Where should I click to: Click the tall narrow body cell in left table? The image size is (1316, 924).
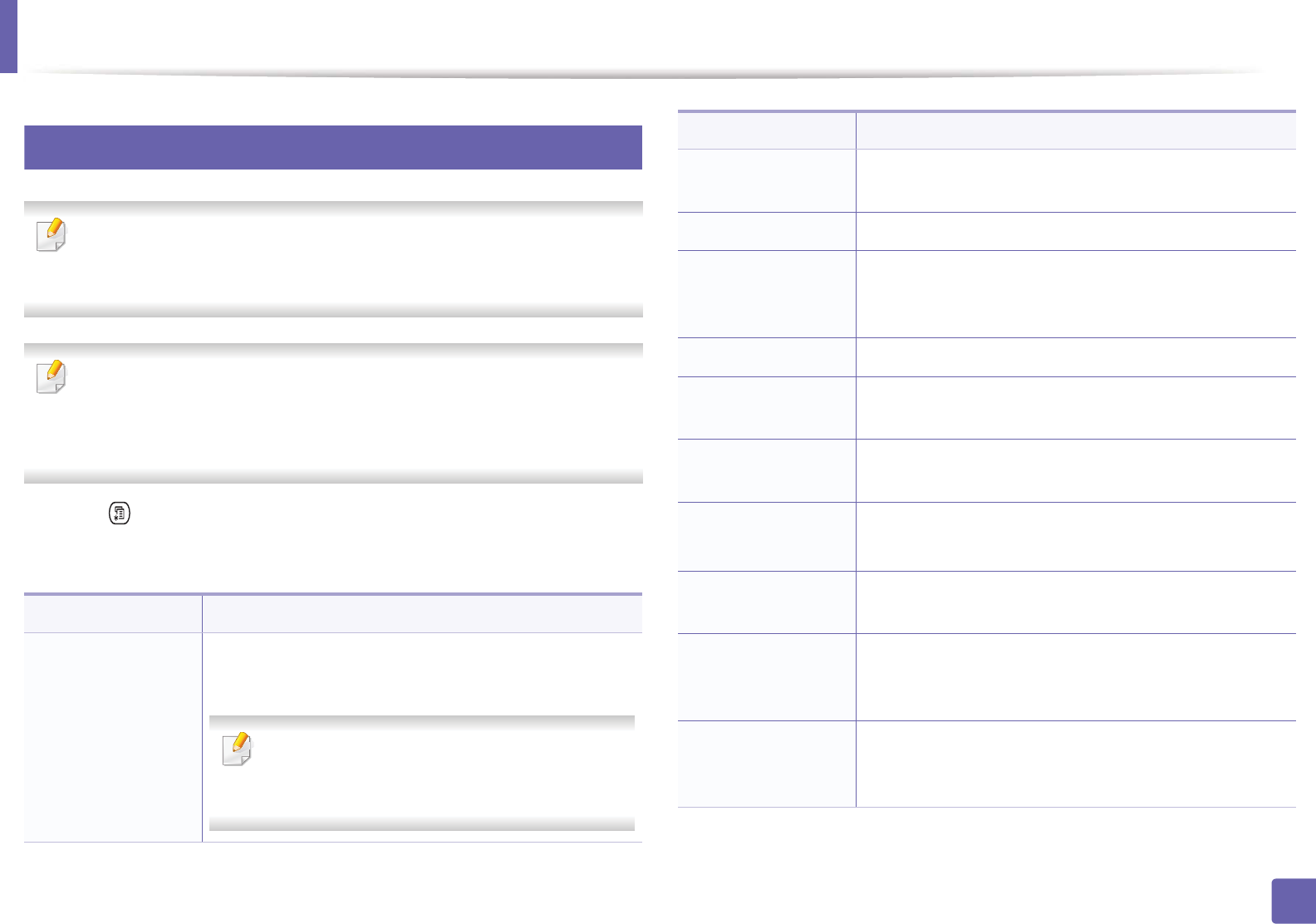[x=113, y=737]
